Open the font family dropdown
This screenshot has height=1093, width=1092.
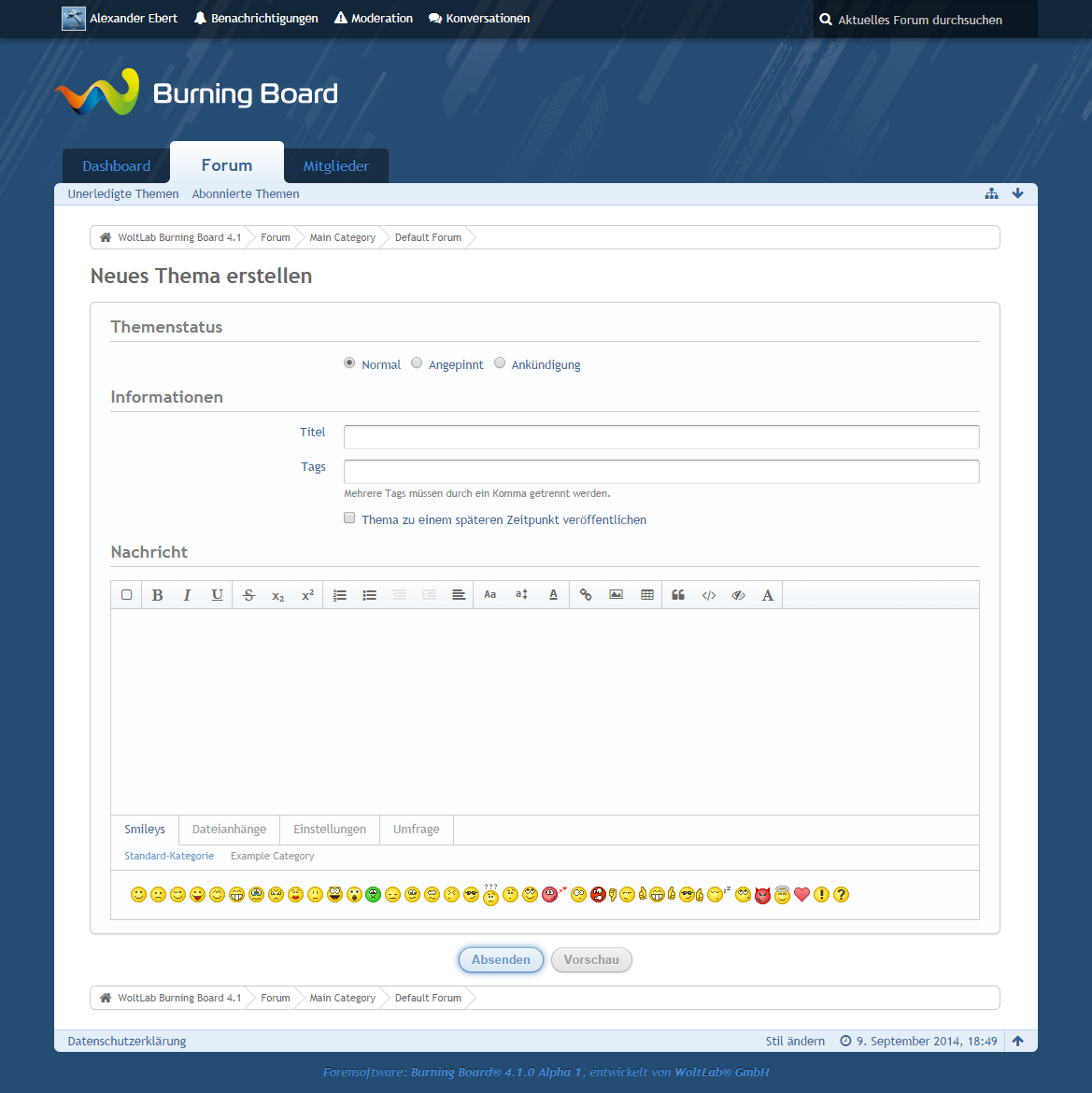pos(490,595)
